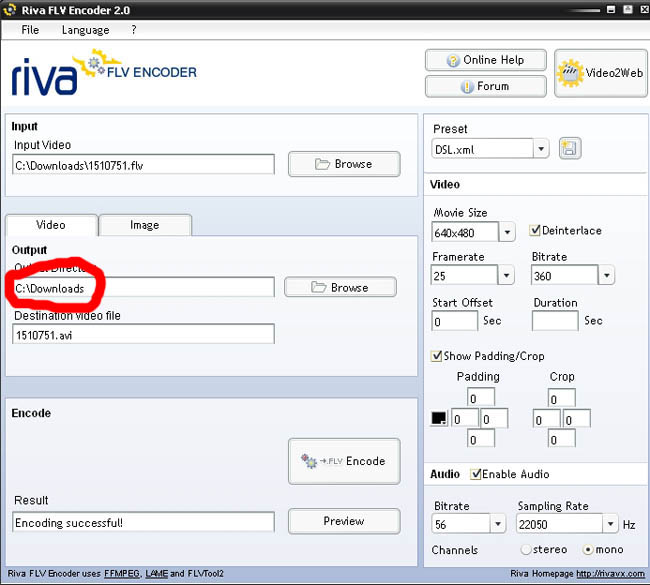The image size is (650, 585).
Task: Click the bottom Crop value field
Action: (562, 439)
